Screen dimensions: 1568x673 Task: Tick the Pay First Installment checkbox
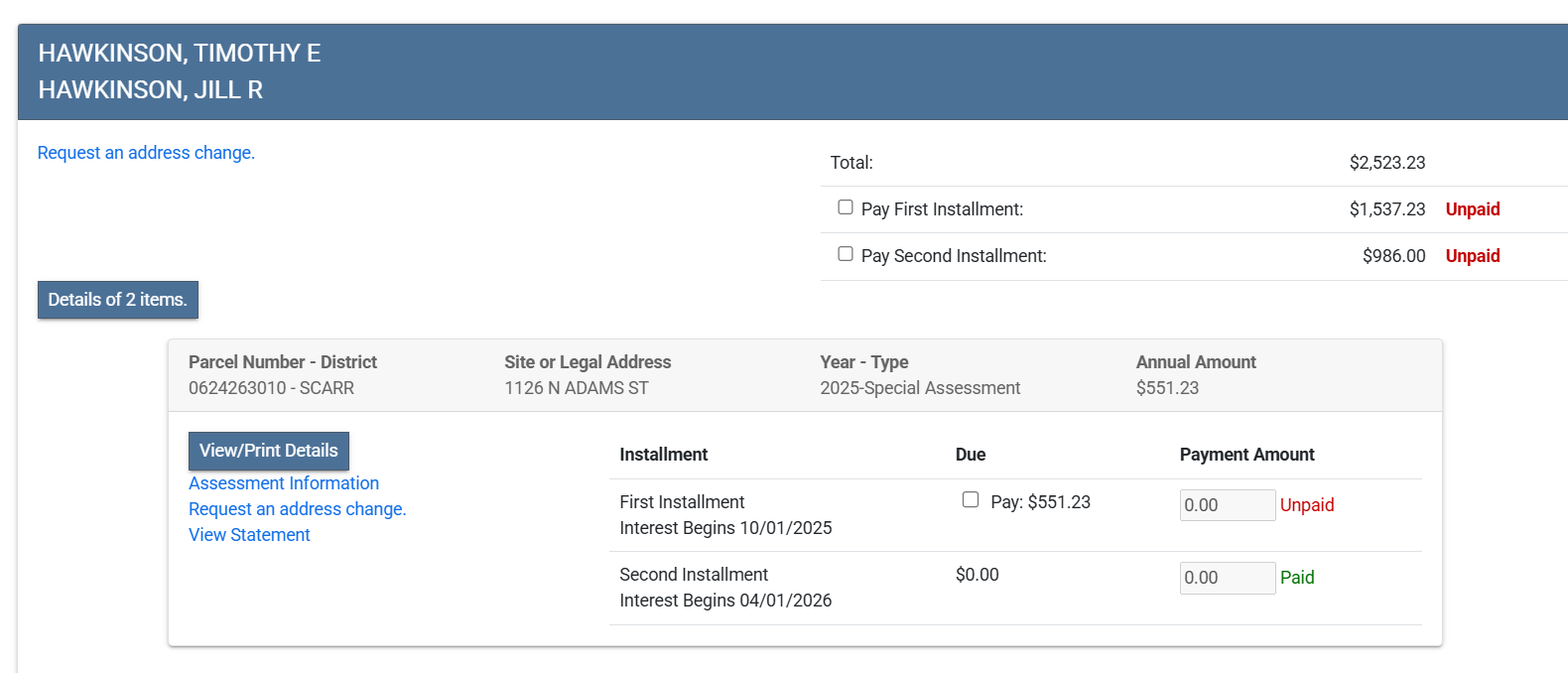coord(846,207)
